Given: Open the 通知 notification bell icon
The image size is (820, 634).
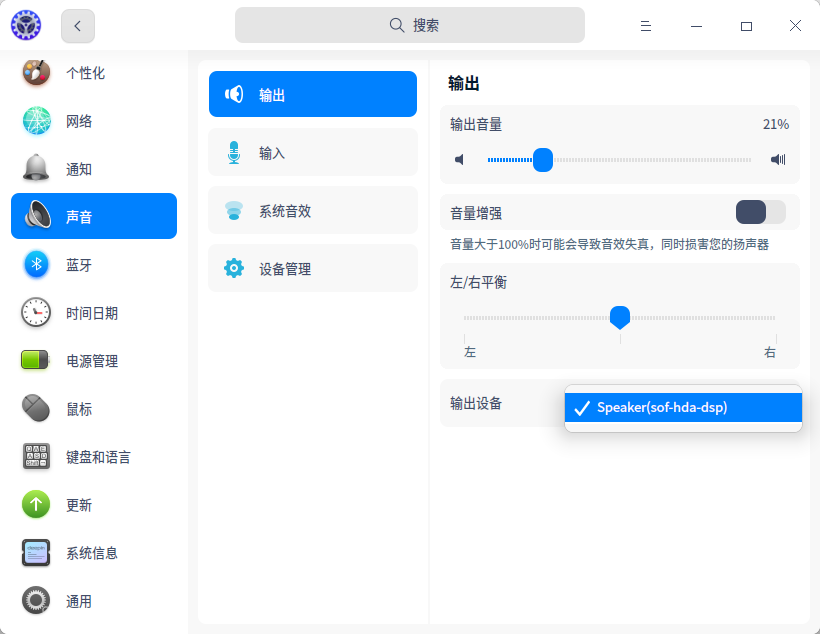Looking at the screenshot, I should 36,168.
